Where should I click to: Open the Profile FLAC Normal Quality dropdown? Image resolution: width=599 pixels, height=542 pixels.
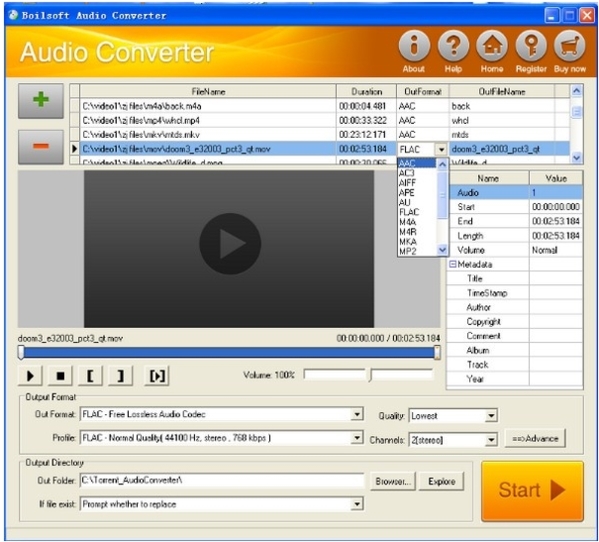point(222,438)
